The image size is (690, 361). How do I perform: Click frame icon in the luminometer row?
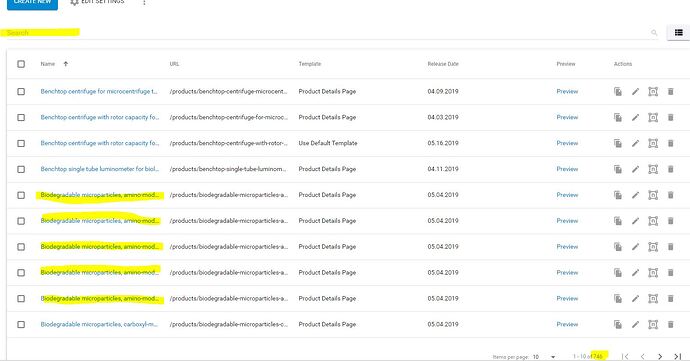653,169
